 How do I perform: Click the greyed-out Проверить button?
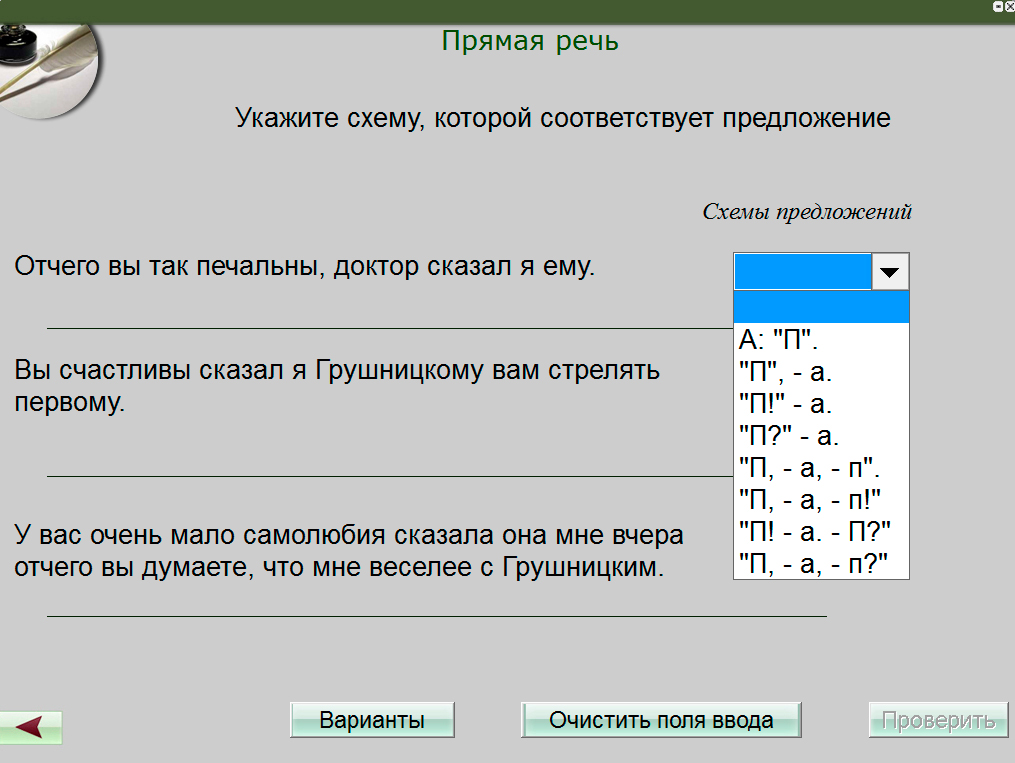tap(937, 720)
